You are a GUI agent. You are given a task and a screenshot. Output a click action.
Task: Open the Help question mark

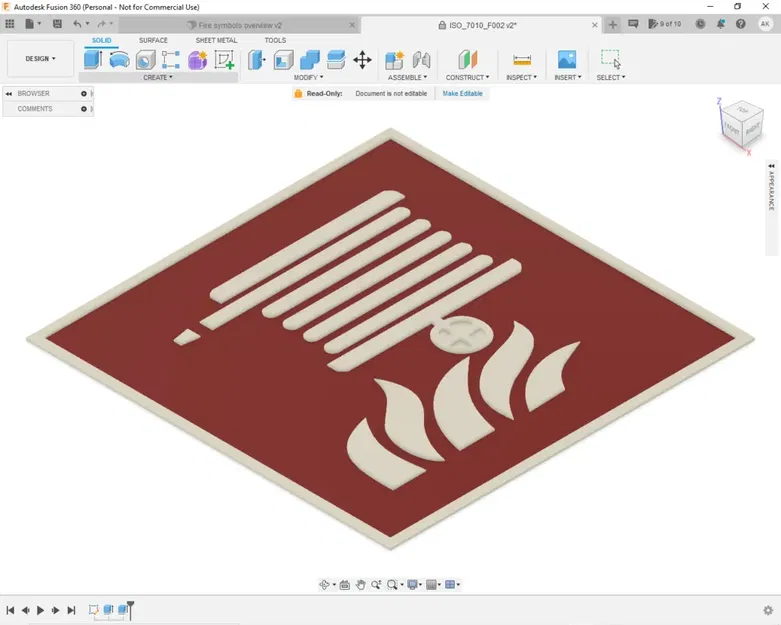741,24
